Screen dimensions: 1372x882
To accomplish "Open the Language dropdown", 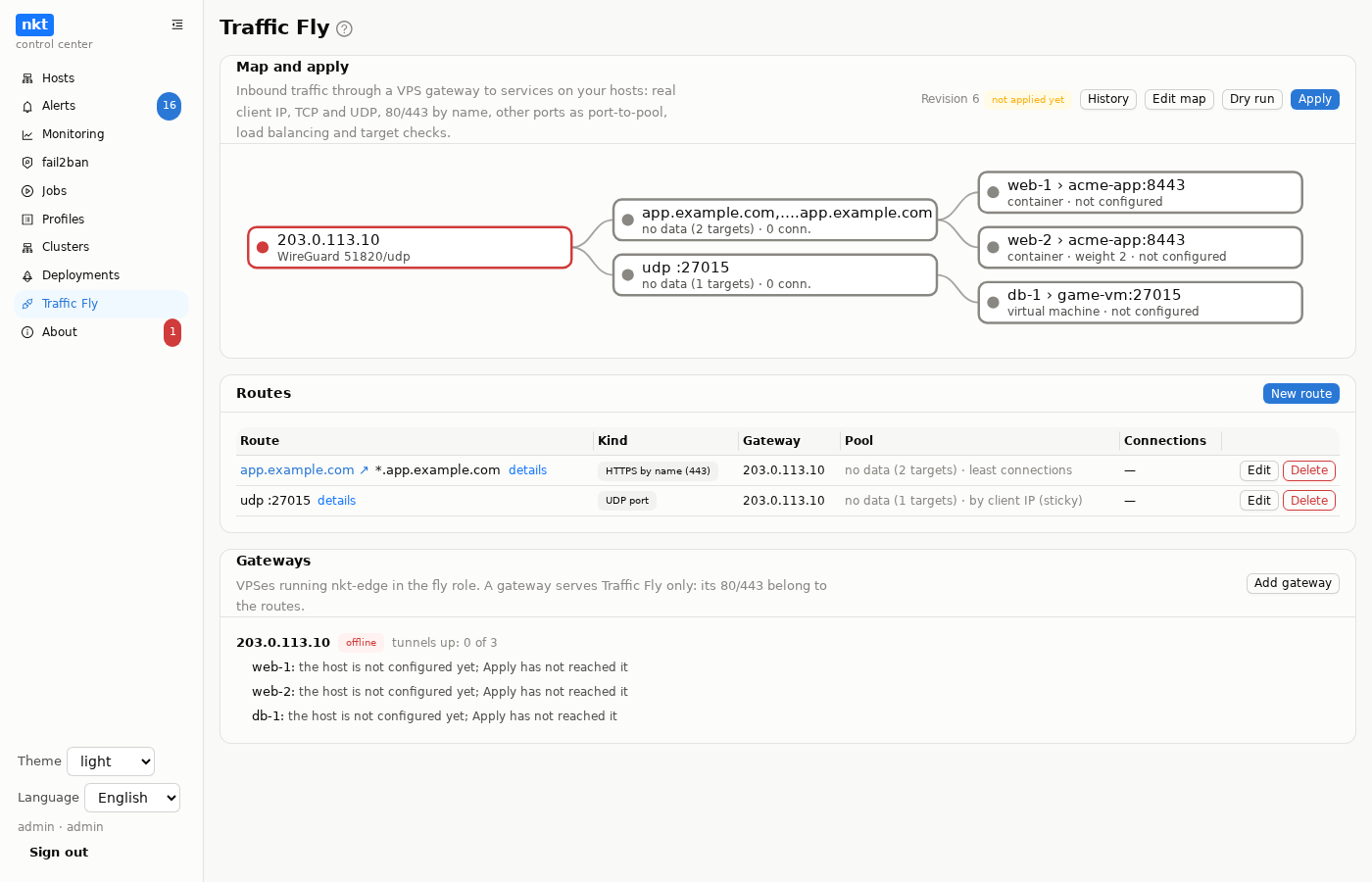I will tap(132, 798).
